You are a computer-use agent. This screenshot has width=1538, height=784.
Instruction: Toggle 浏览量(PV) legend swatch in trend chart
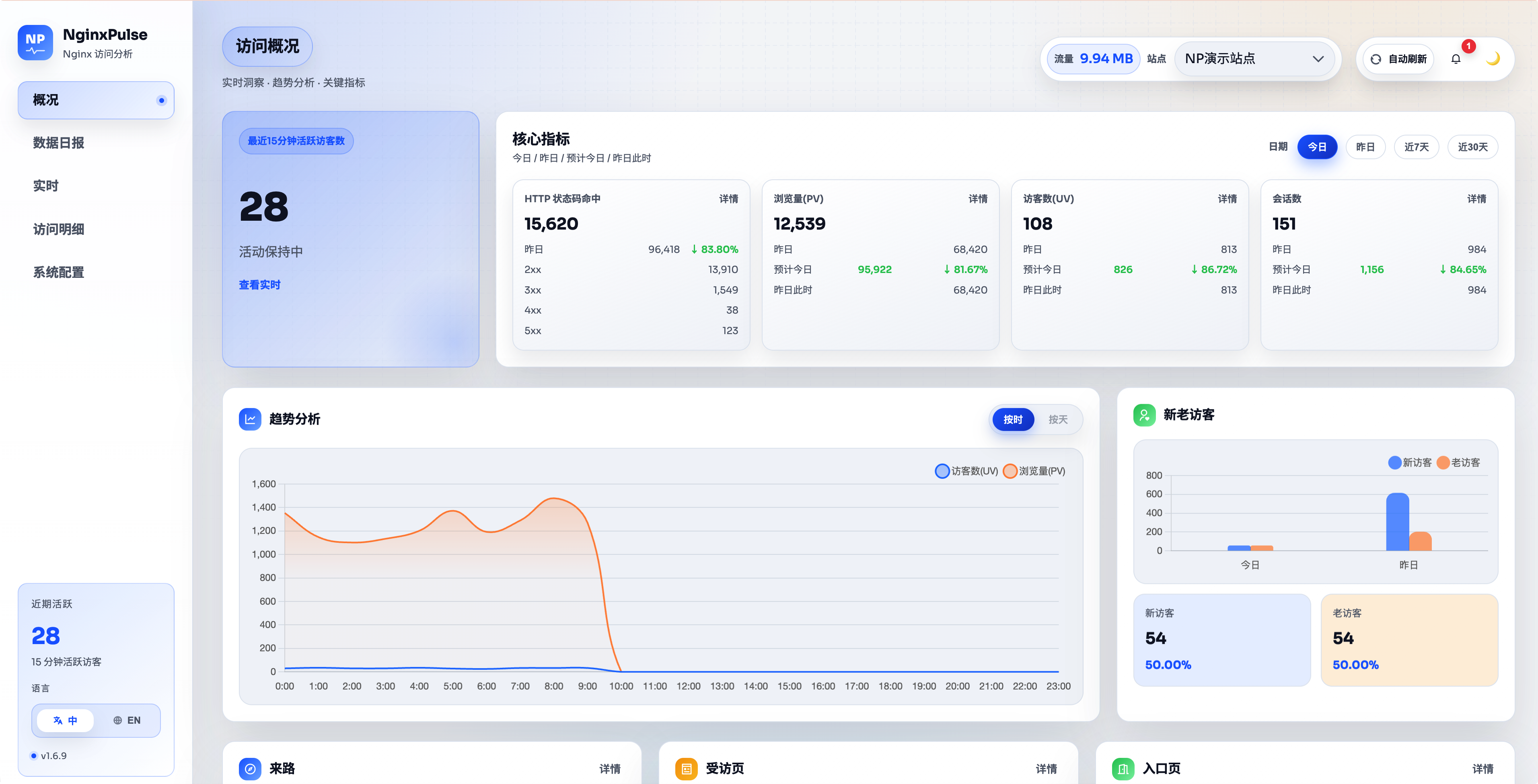1010,471
